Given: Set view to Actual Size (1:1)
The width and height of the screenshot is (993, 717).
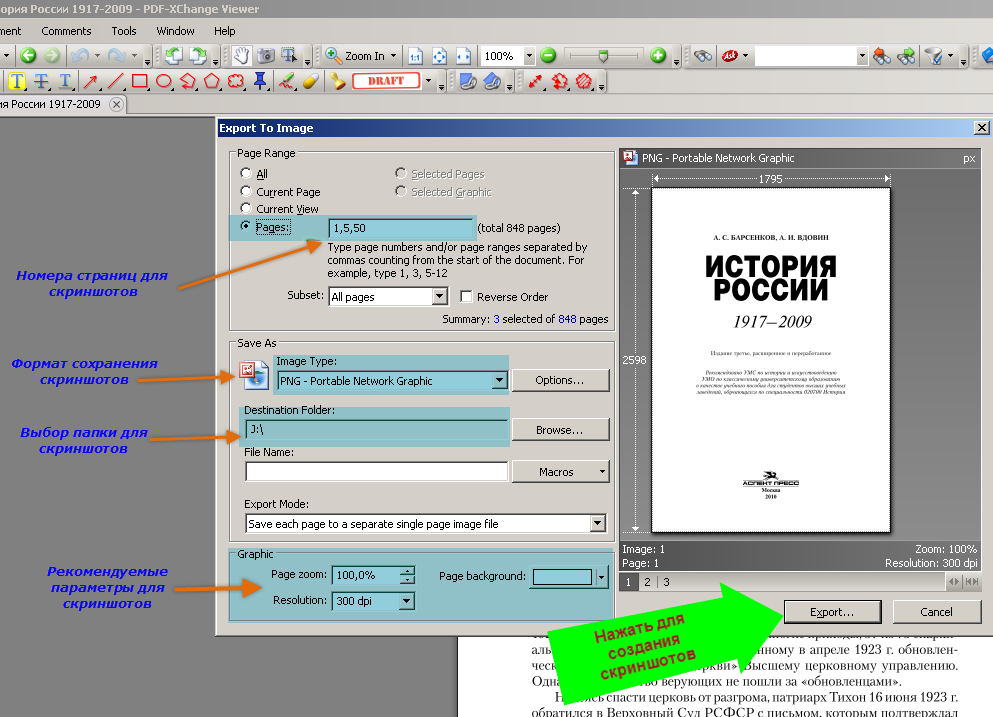Looking at the screenshot, I should [x=415, y=56].
